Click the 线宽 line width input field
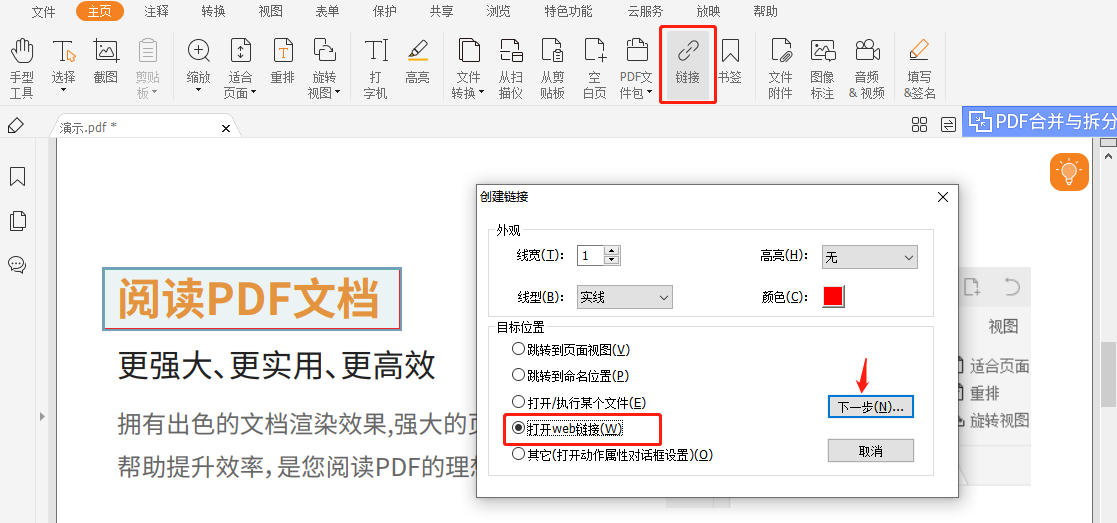1117x523 pixels. tap(591, 256)
